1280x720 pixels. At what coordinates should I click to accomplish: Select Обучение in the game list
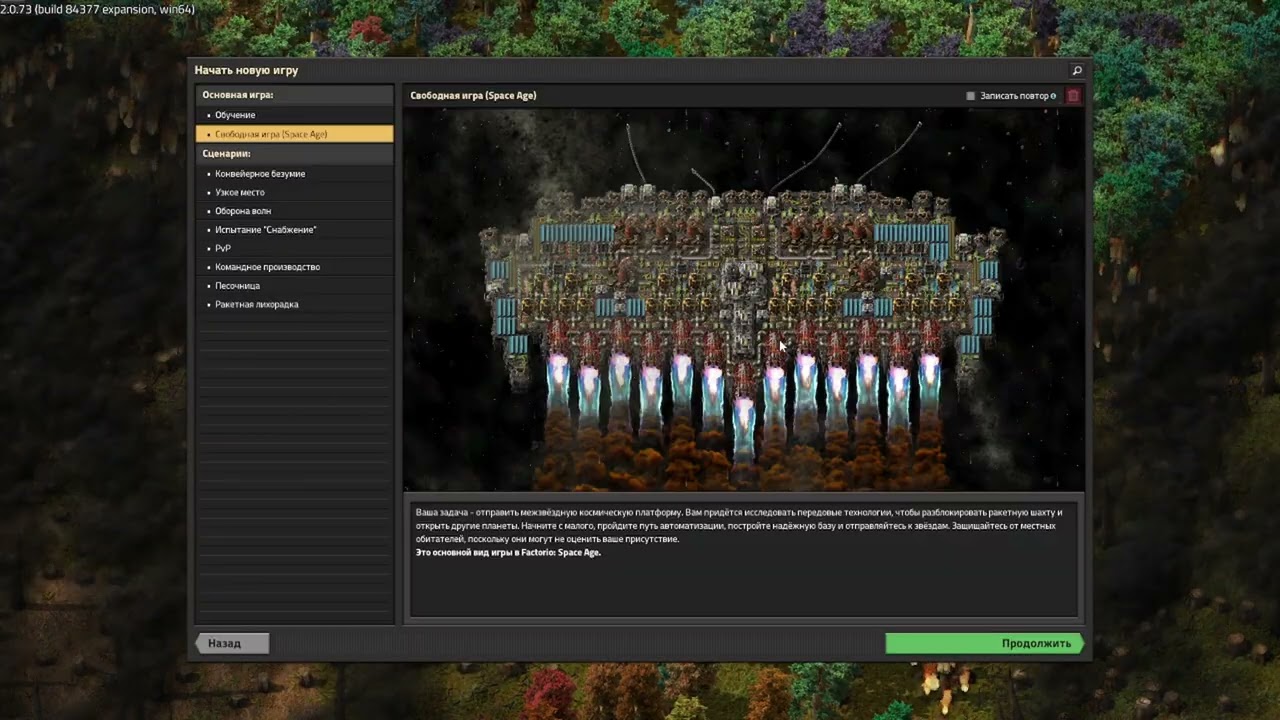[x=294, y=115]
